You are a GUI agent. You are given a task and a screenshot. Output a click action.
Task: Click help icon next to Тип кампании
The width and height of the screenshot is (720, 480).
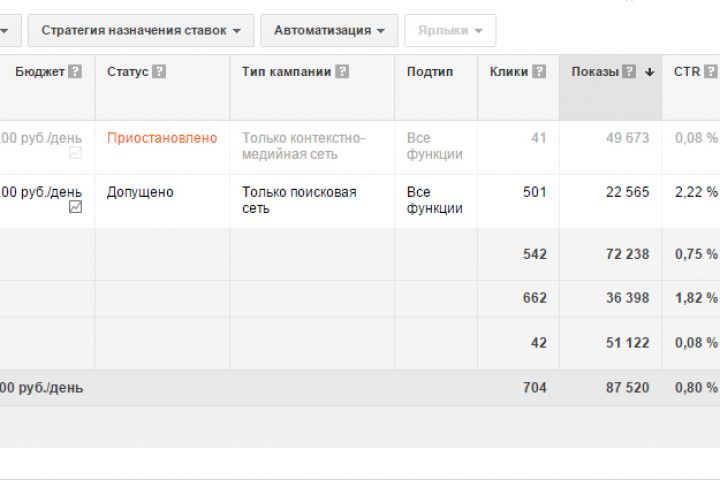pos(343,72)
